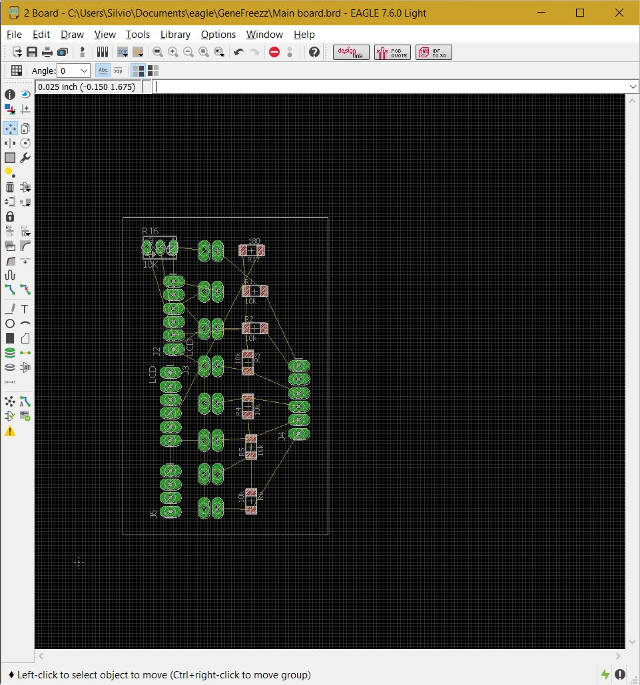Screen dimensions: 640x685
Task: Select the Line draw tool
Action: tap(10, 309)
